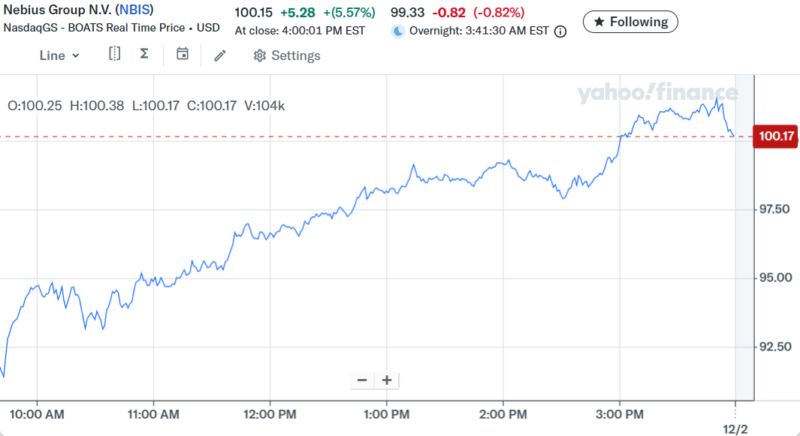The width and height of the screenshot is (800, 436).
Task: Click the overnight info circle icon
Action: point(560,31)
